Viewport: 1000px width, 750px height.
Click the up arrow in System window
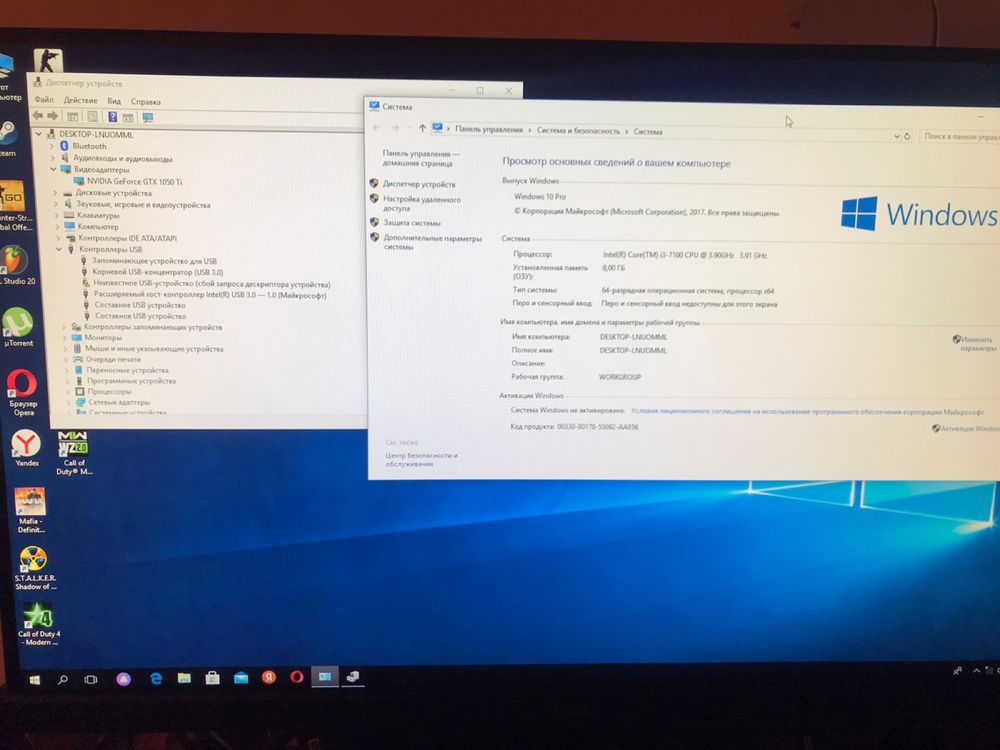[x=422, y=128]
